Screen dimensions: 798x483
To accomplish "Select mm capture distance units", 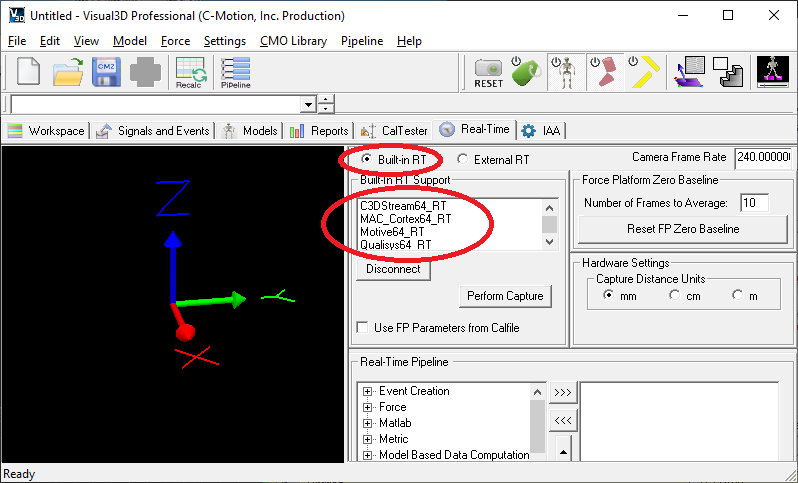I will tap(608, 295).
